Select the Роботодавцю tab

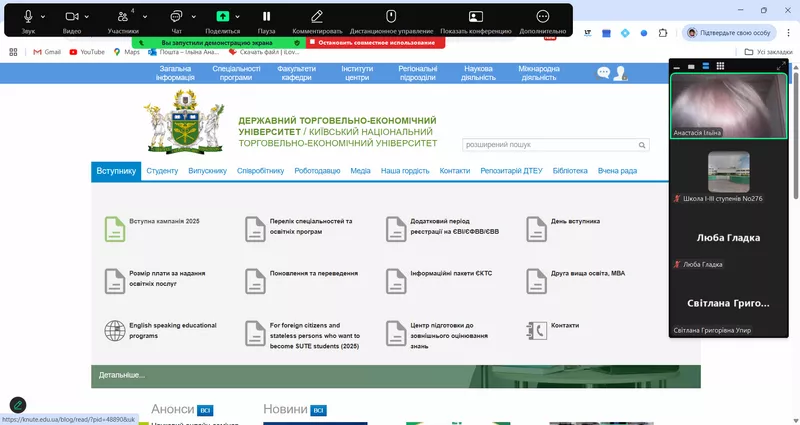coord(317,171)
